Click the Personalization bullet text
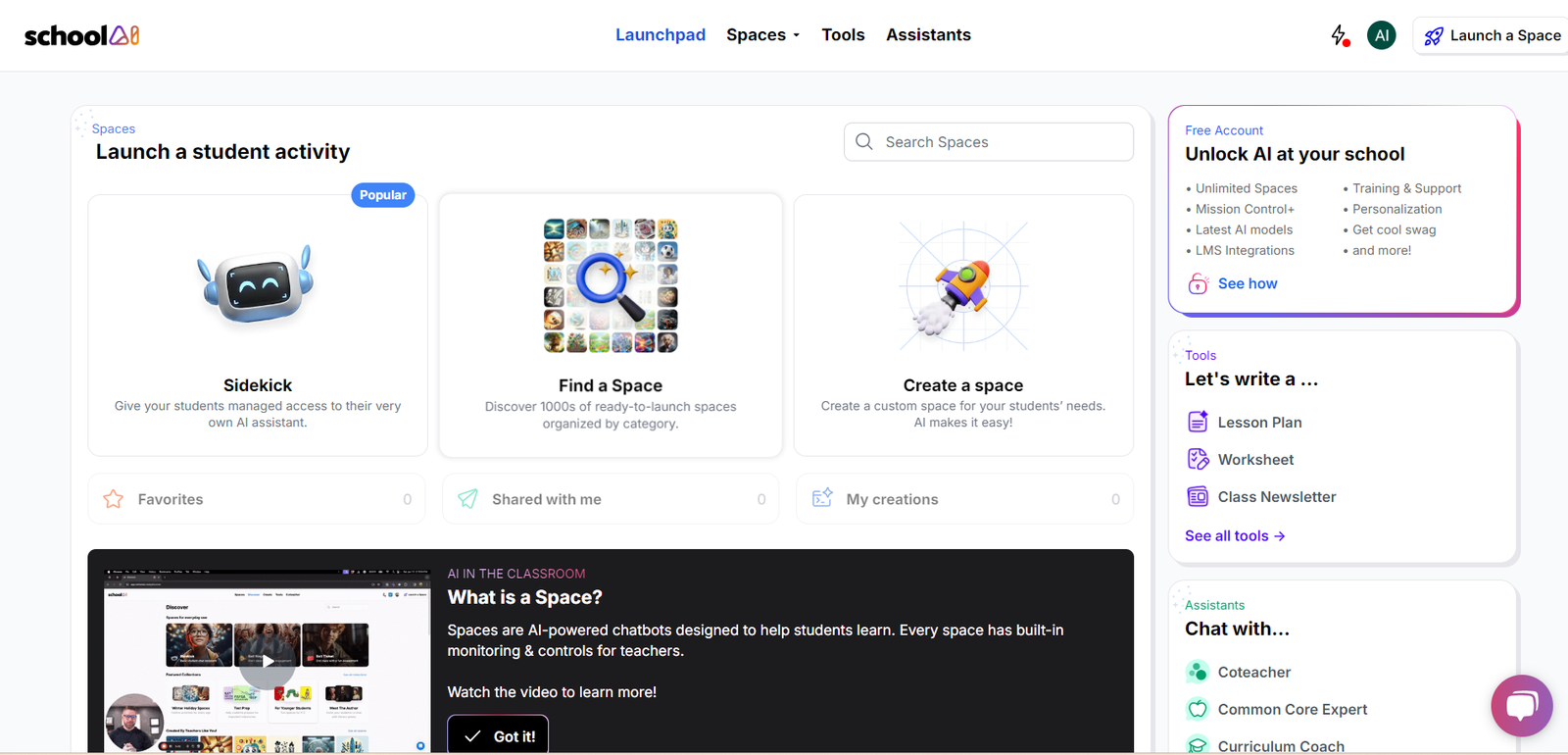 (x=1397, y=209)
